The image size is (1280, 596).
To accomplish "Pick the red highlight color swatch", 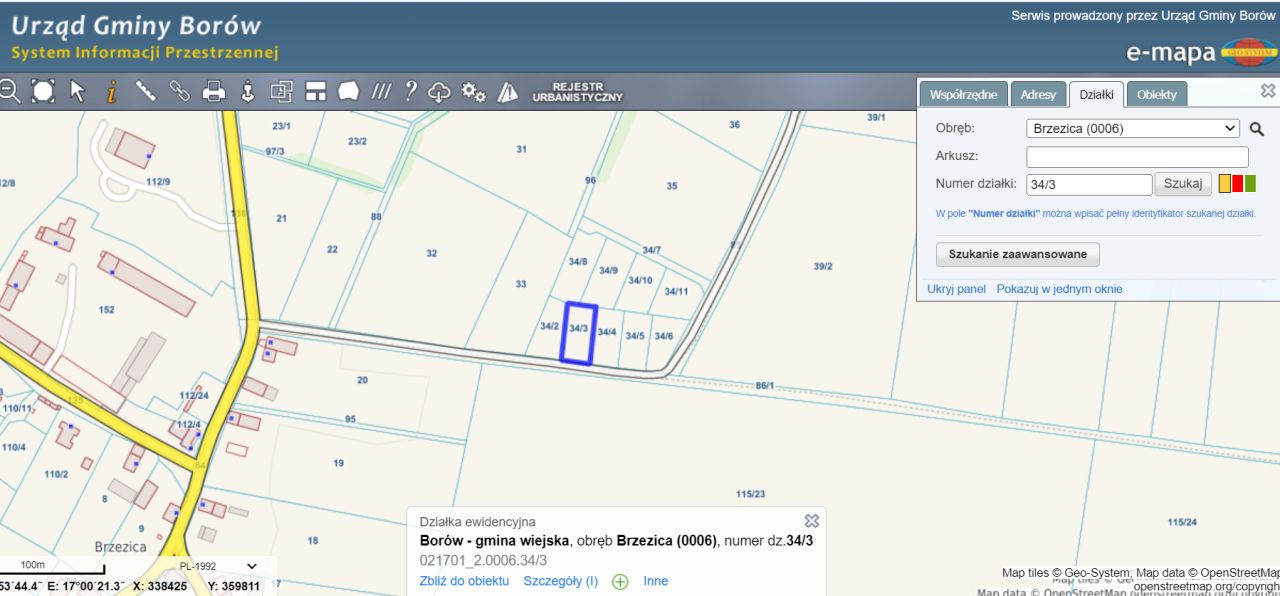I will [1237, 184].
